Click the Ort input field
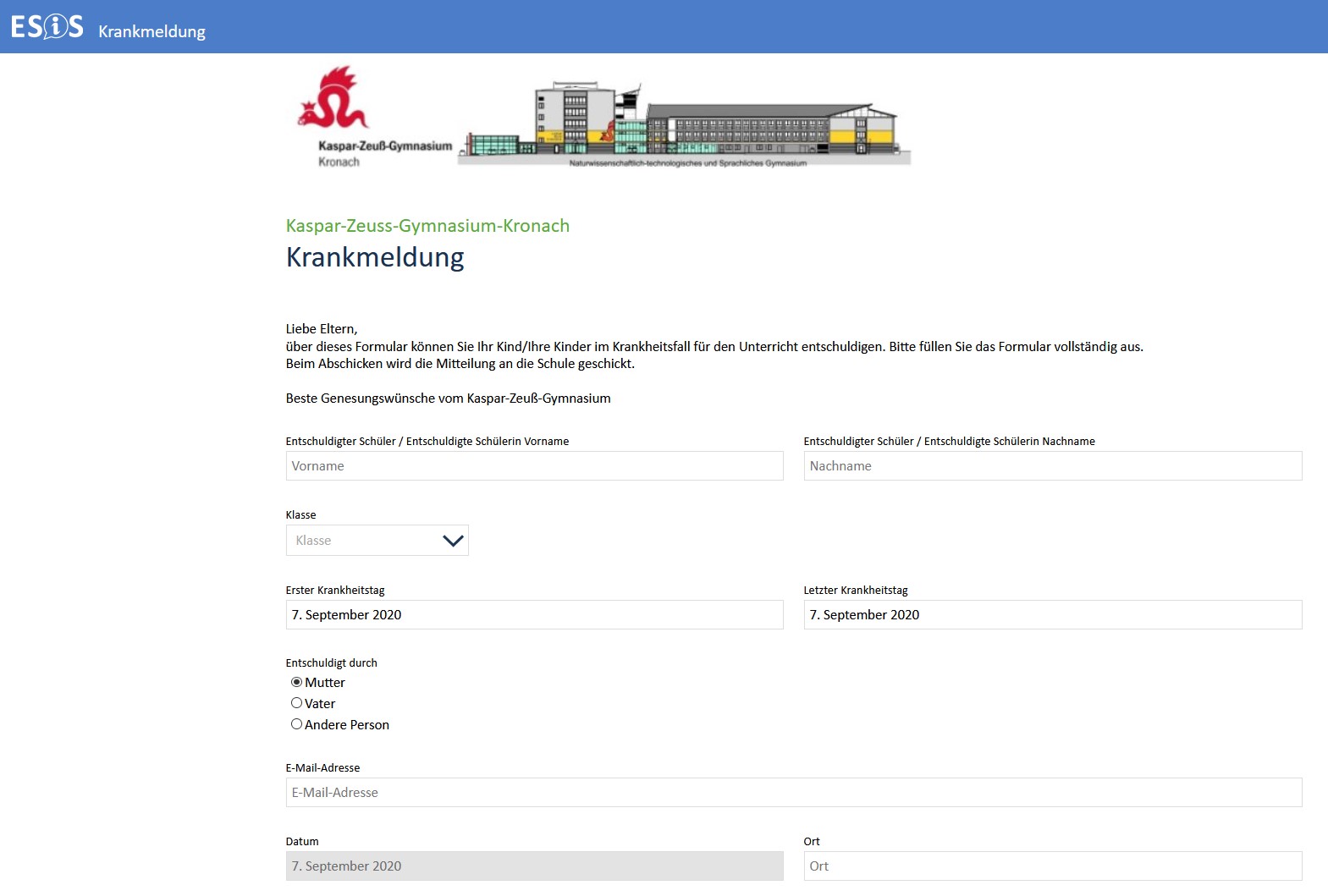 1052,866
